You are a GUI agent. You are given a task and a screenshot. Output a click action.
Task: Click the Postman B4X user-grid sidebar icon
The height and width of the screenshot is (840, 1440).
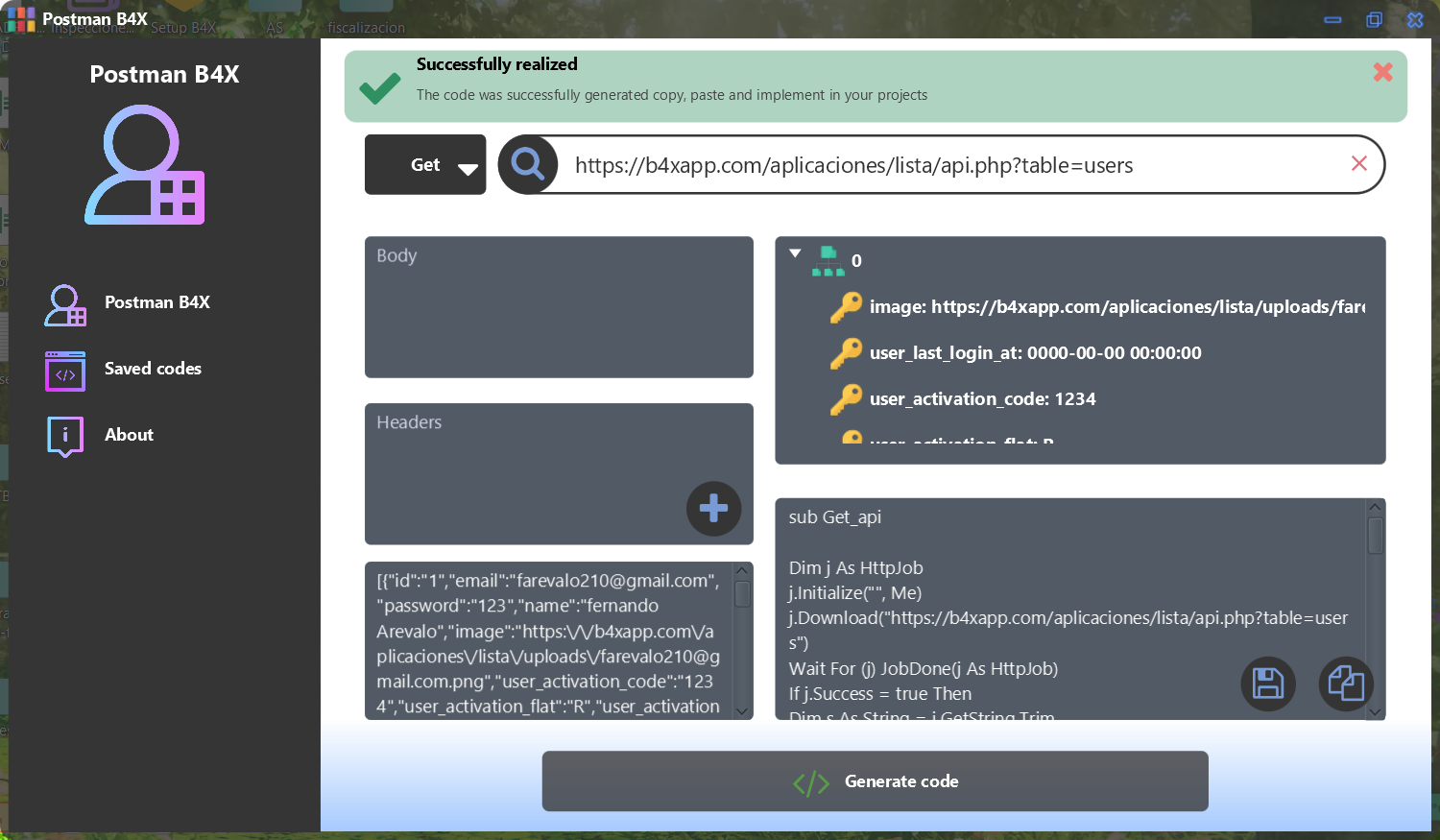65,305
